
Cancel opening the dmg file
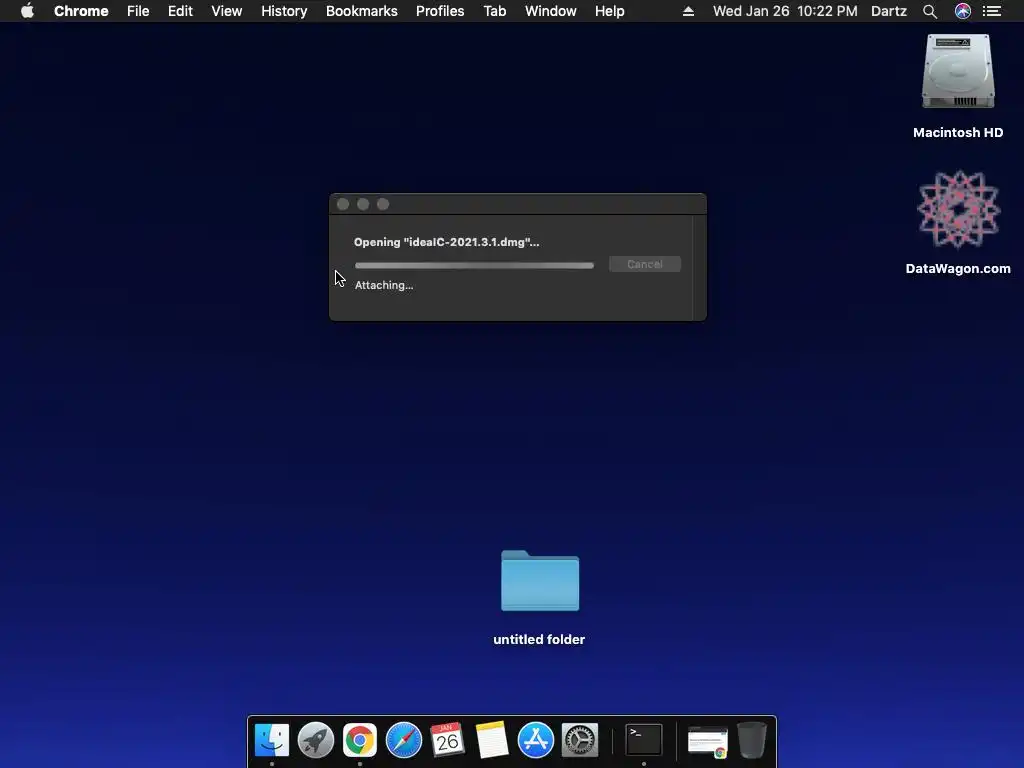645,264
